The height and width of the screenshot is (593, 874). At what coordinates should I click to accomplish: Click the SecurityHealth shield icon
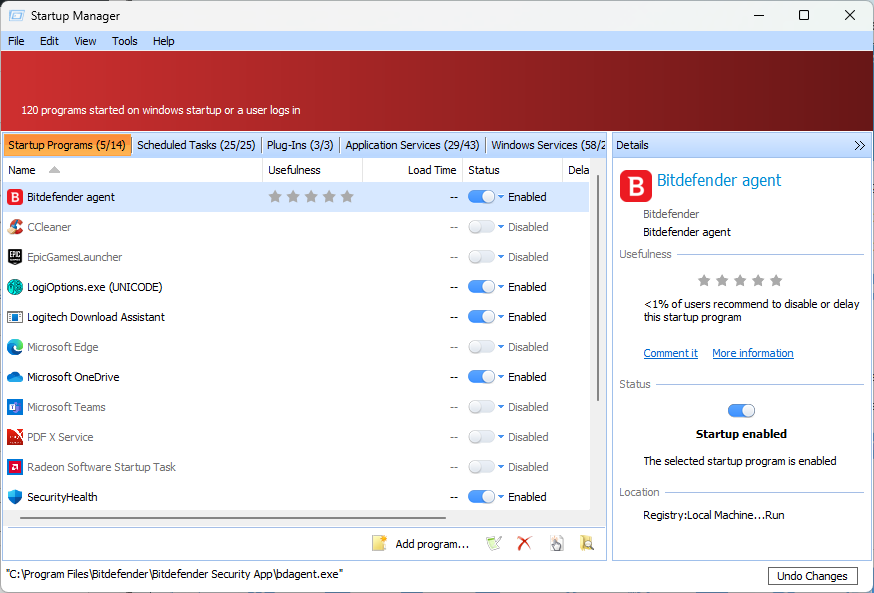coord(15,497)
